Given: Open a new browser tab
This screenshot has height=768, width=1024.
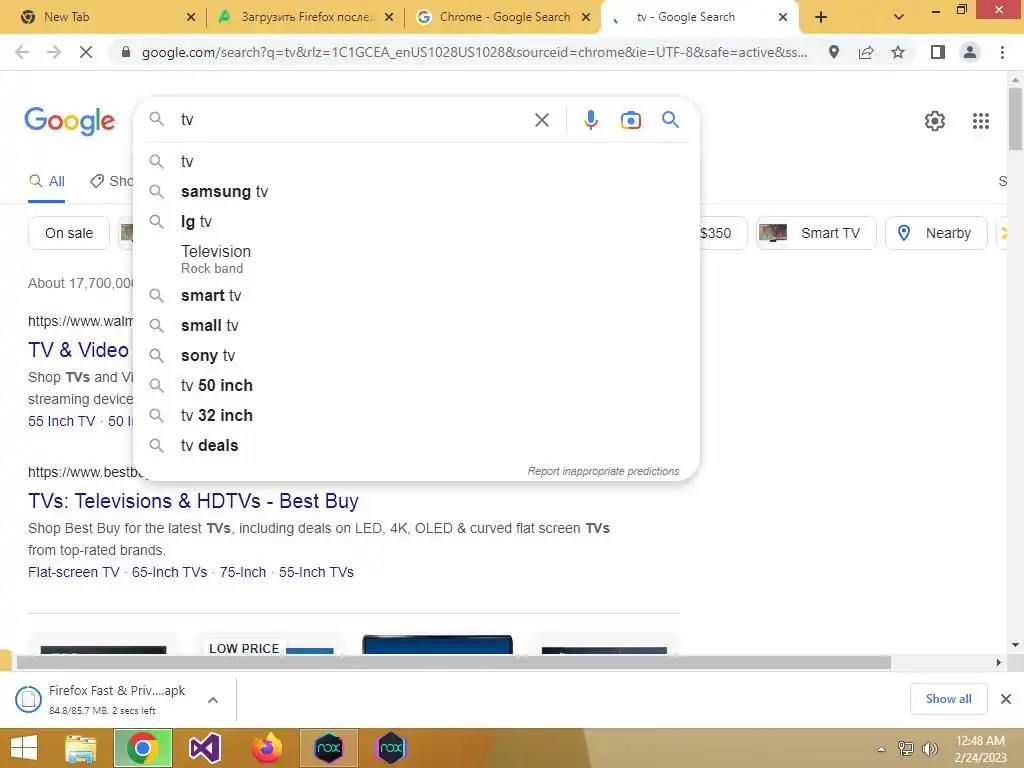Looking at the screenshot, I should [x=821, y=18].
